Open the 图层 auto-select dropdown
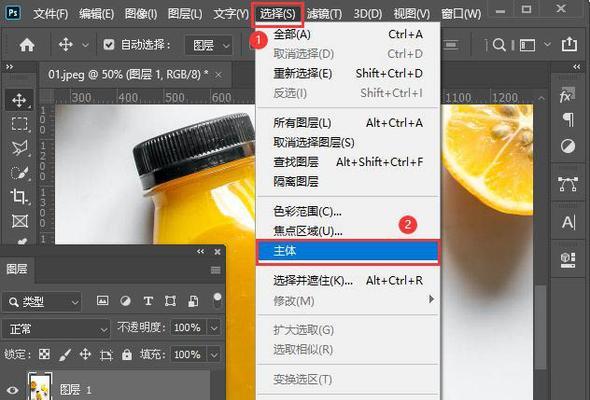This screenshot has width=590, height=400. click(209, 46)
